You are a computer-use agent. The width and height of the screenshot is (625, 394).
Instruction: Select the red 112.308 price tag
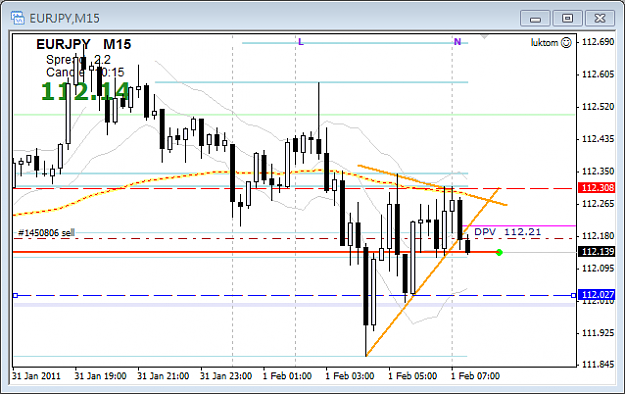[596, 188]
